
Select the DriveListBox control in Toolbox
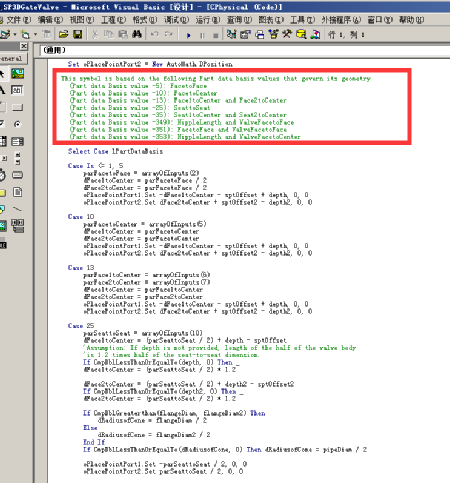point(17,175)
